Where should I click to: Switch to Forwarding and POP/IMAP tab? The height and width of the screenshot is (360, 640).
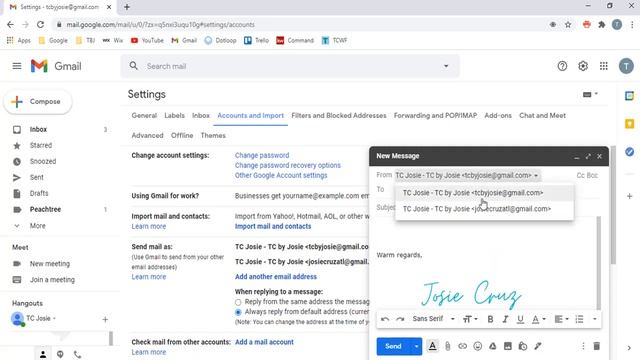pos(435,116)
